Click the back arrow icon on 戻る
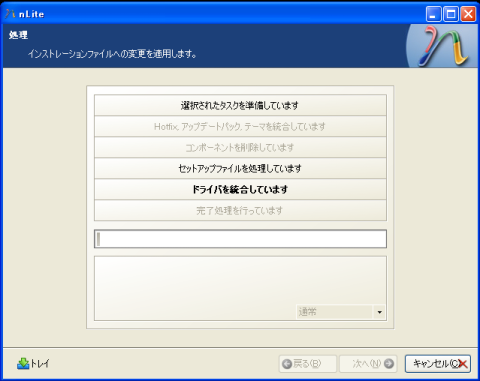The width and height of the screenshot is (480, 381). pyautogui.click(x=287, y=364)
